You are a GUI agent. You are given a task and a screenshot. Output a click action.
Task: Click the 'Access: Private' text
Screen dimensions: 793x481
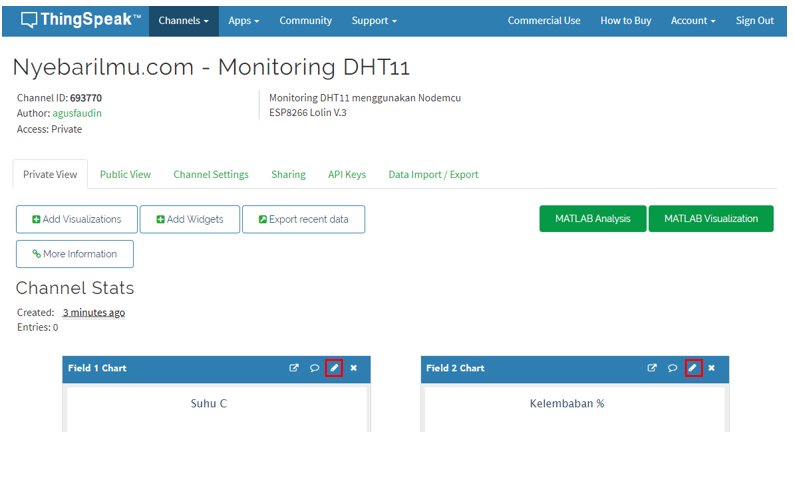click(x=49, y=129)
